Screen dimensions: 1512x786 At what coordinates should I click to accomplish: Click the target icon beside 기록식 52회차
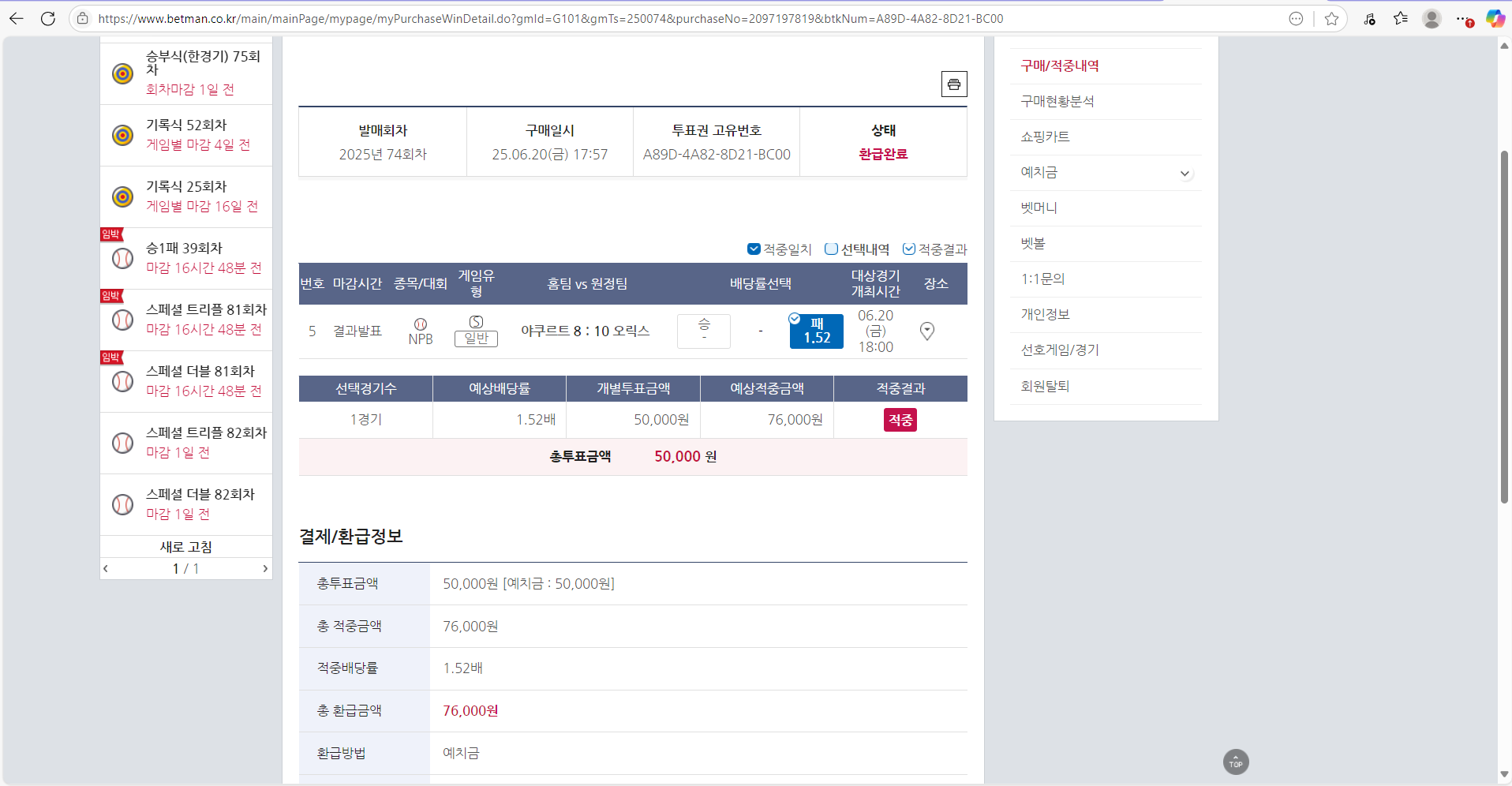[122, 135]
